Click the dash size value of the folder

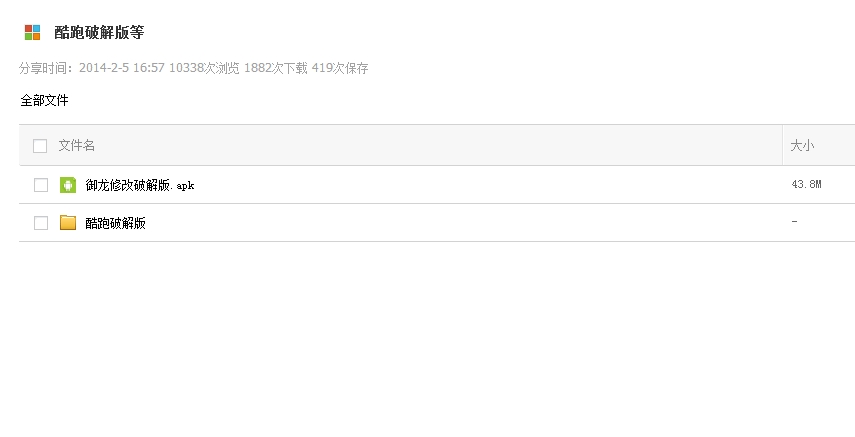pos(794,221)
